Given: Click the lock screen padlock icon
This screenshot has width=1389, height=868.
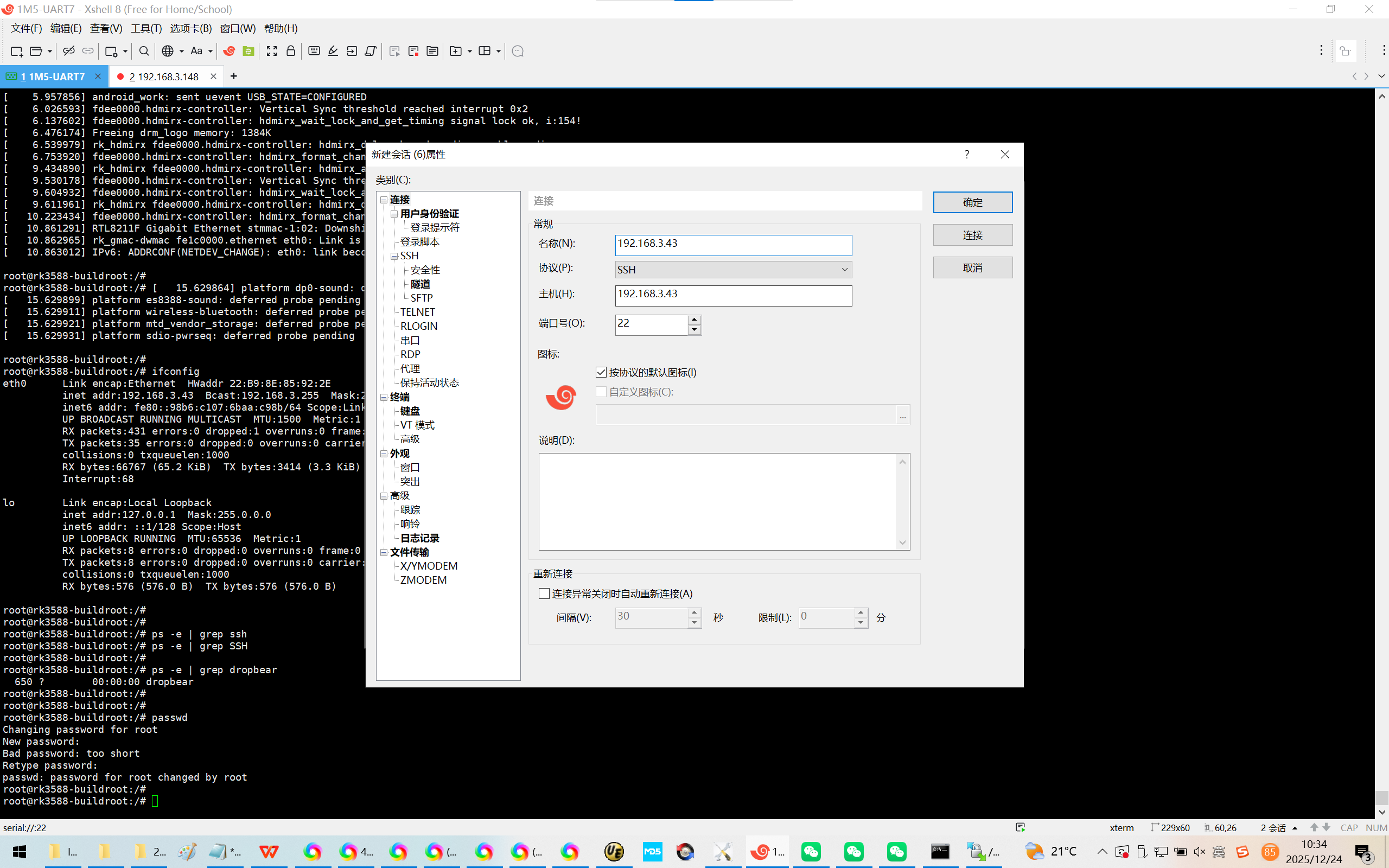Looking at the screenshot, I should (291, 51).
